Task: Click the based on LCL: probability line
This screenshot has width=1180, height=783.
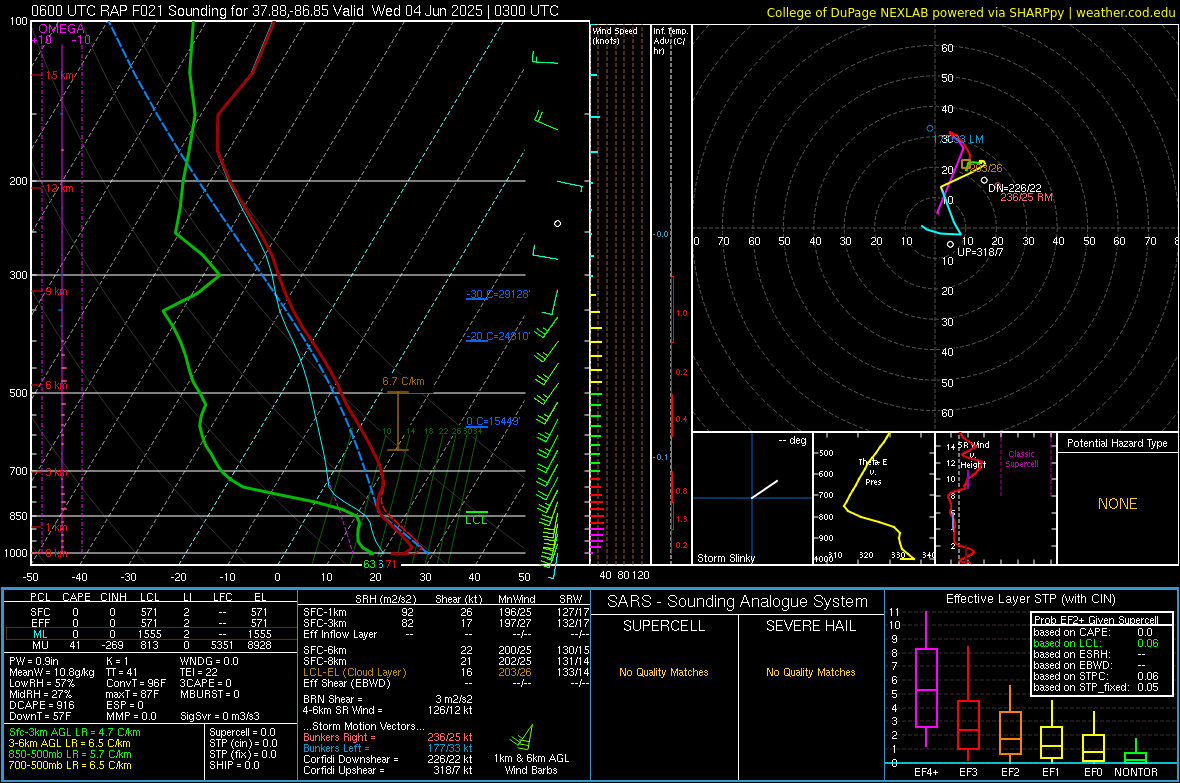Action: [1096, 643]
